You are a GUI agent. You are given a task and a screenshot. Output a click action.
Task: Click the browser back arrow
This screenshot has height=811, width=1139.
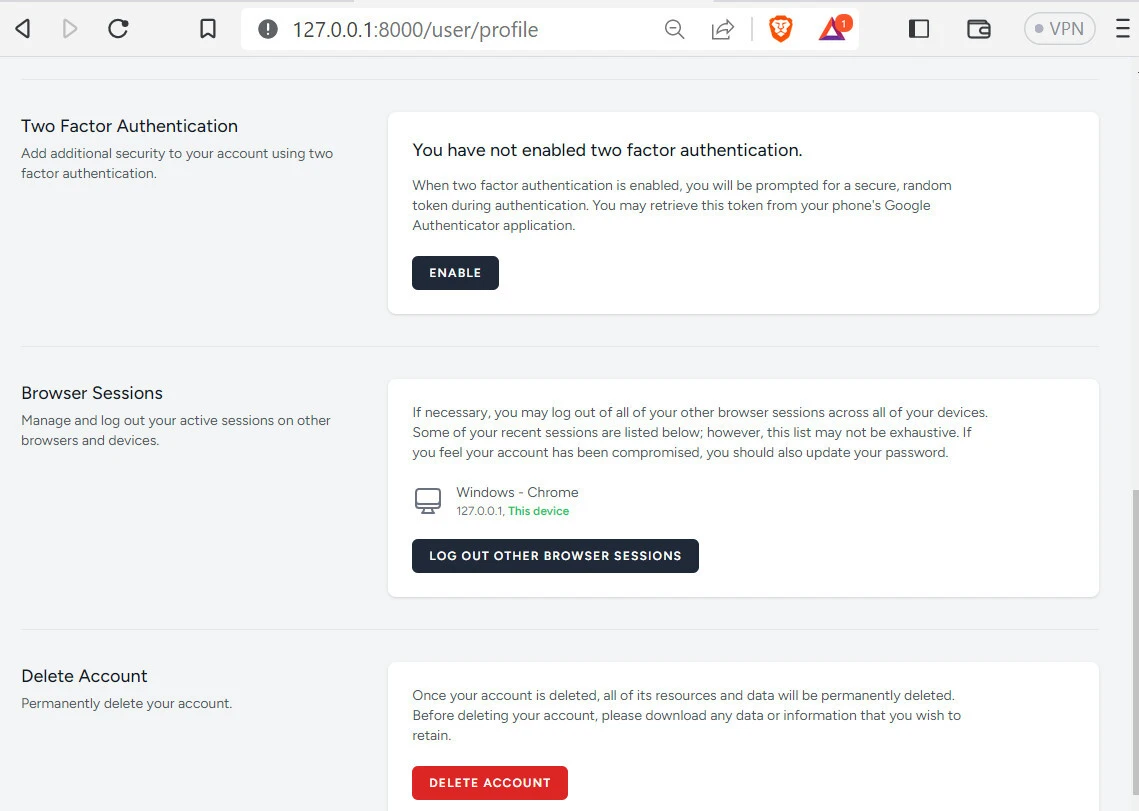(x=22, y=29)
